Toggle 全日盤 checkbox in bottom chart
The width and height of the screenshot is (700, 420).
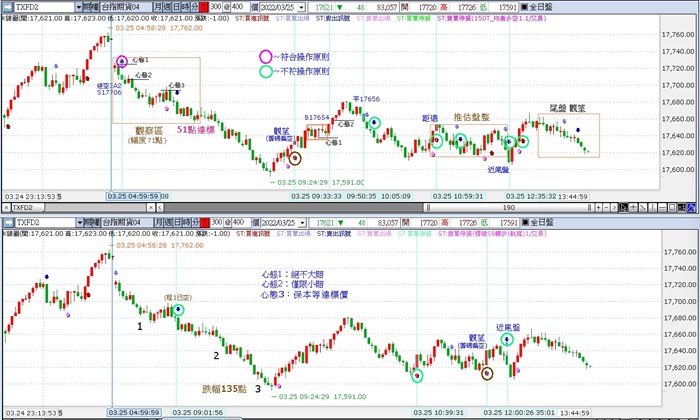[x=524, y=222]
